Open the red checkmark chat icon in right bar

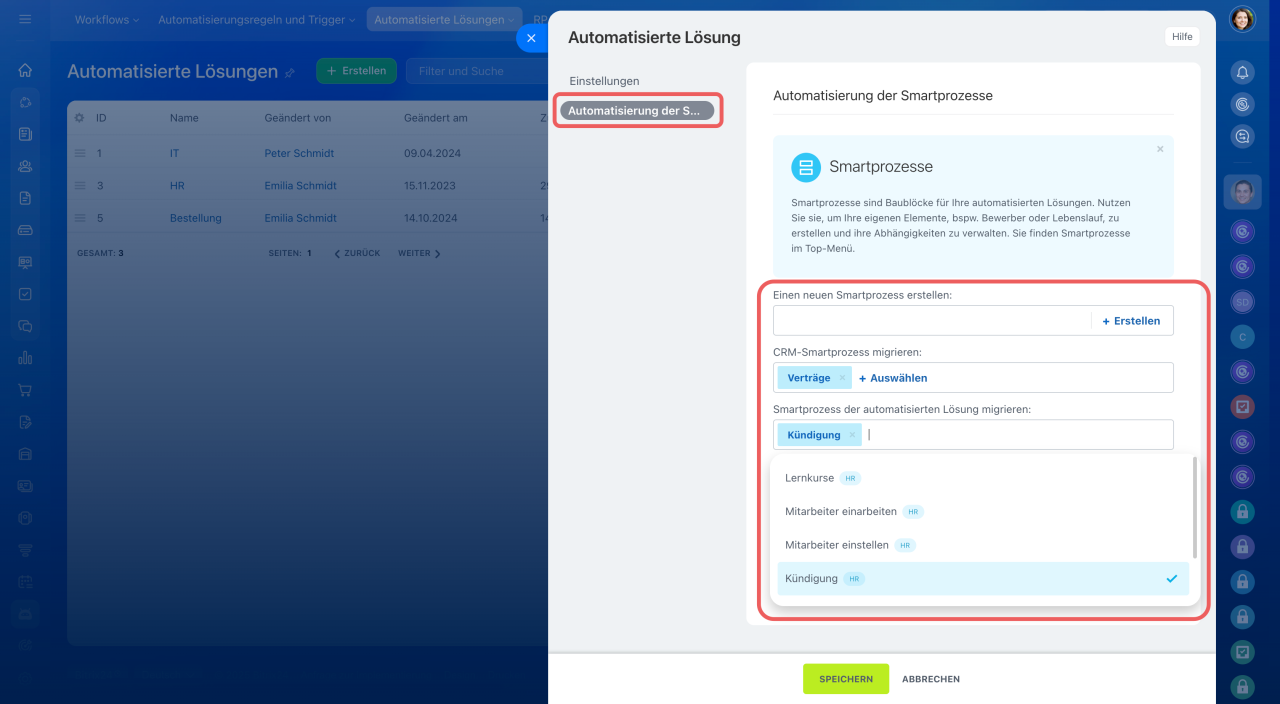pos(1242,407)
